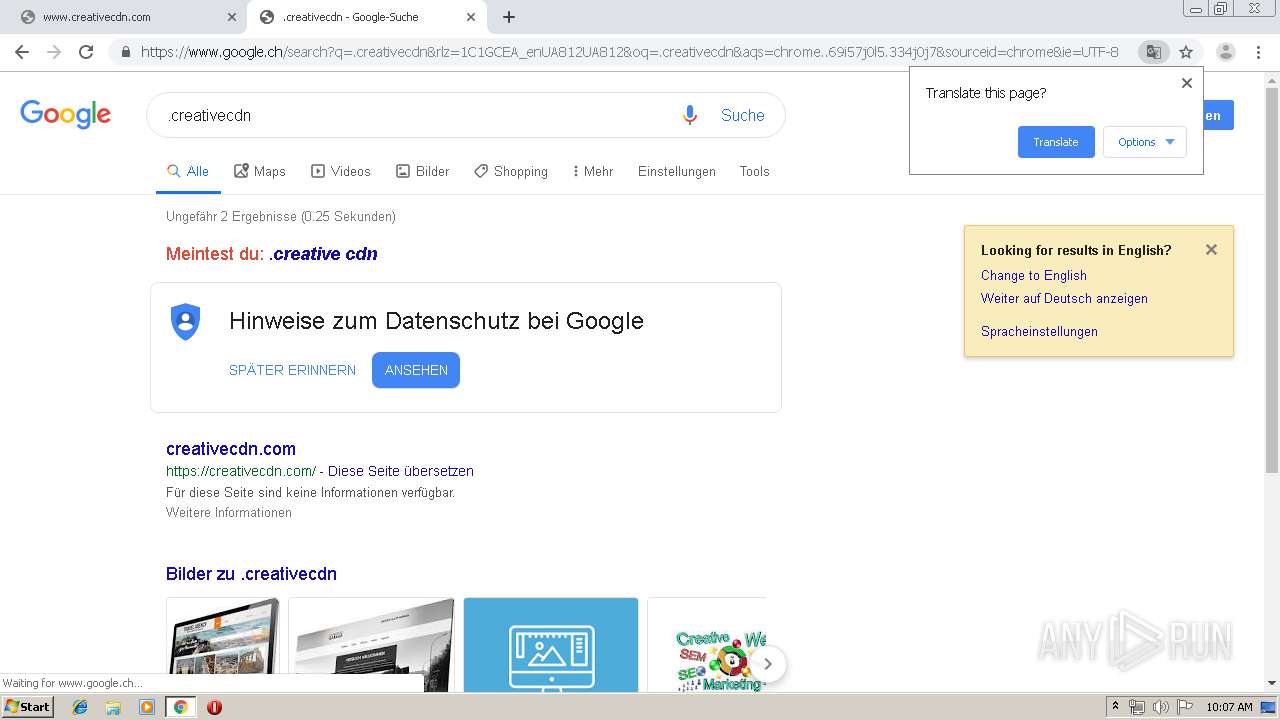Go back to the previous page
Screen dimensions: 1280x720
22,52
